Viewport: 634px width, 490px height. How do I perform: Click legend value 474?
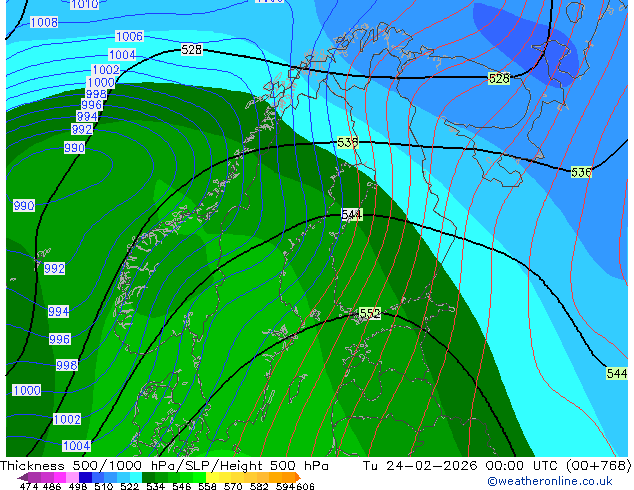pos(29,486)
